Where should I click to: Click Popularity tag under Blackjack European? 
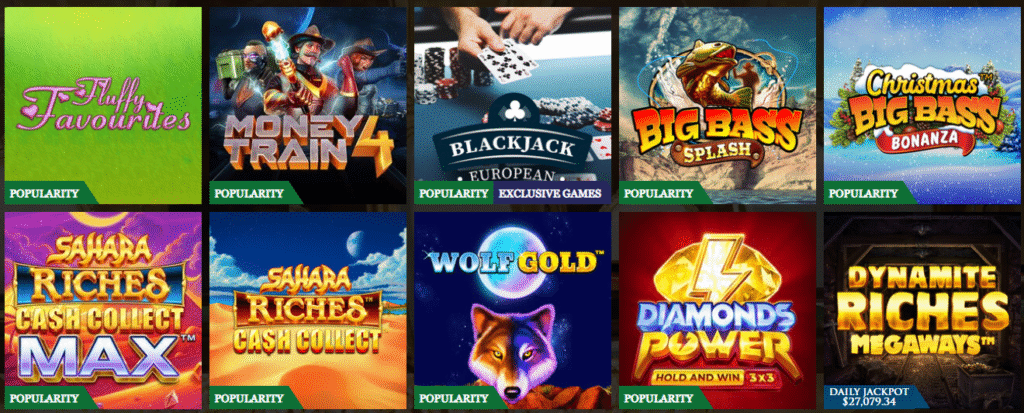tap(454, 193)
